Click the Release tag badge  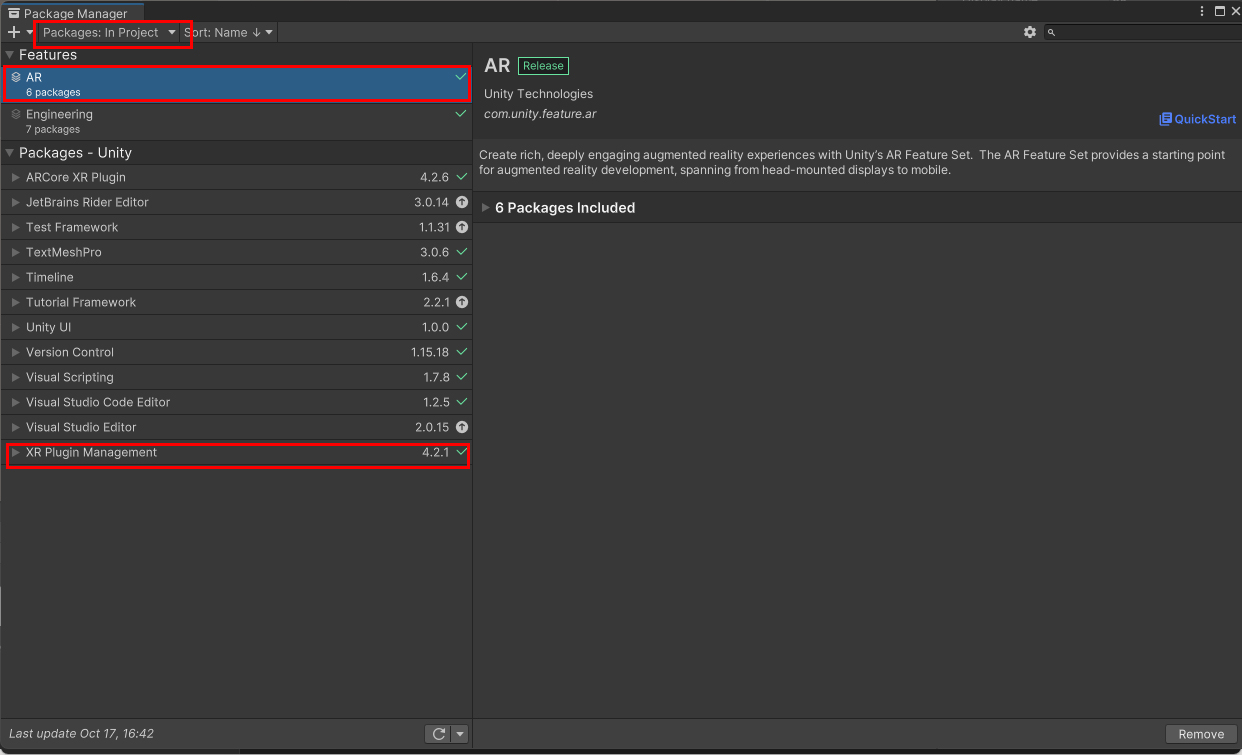point(543,66)
